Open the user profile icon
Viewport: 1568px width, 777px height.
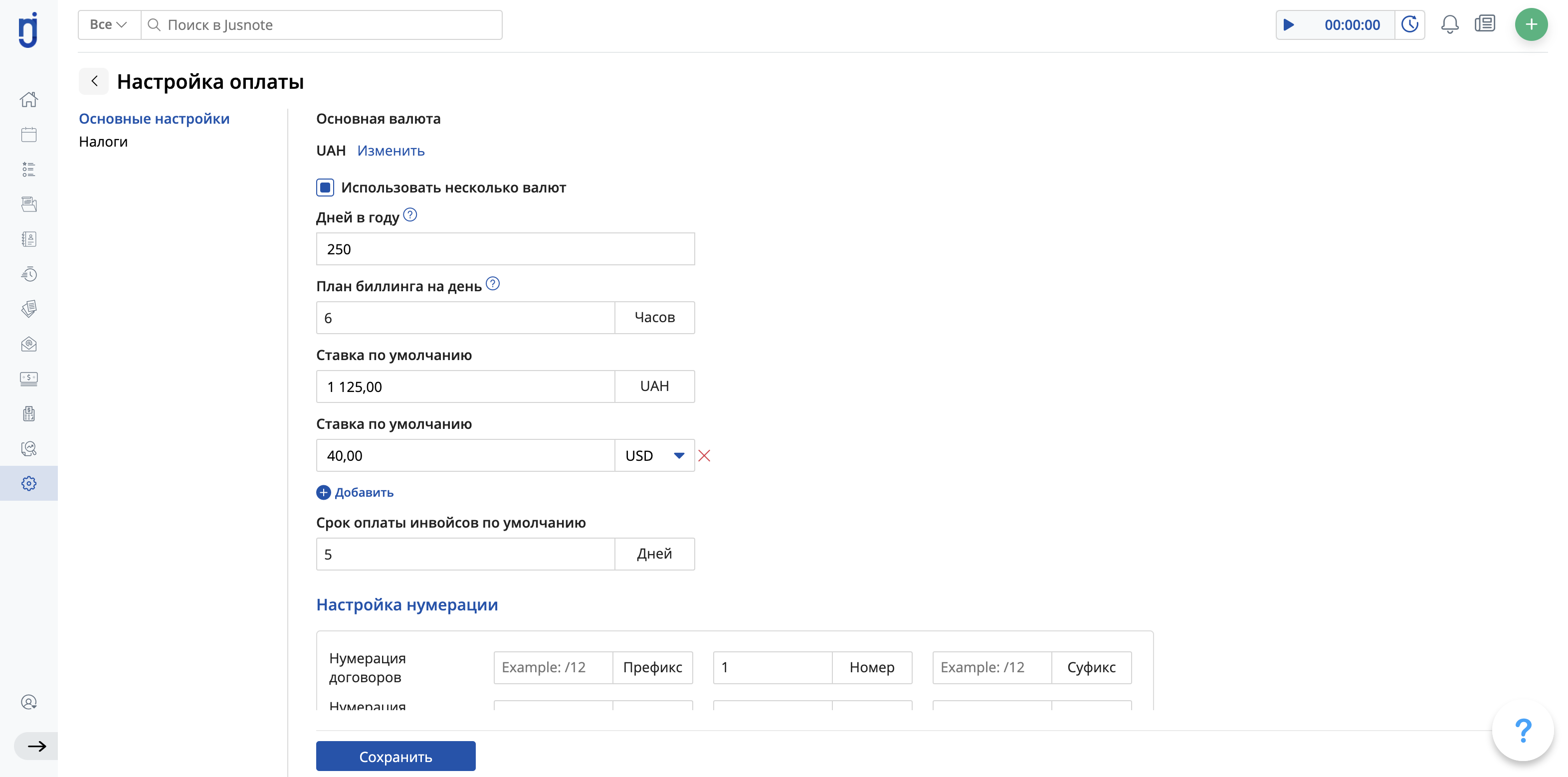click(28, 702)
